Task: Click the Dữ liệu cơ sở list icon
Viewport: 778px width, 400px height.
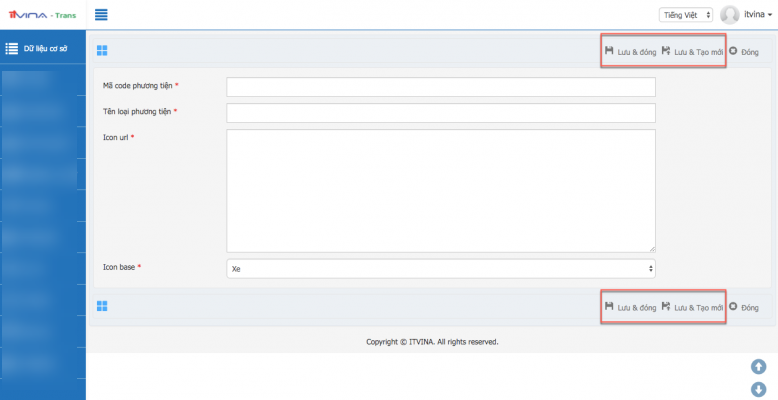Action: click(12, 48)
